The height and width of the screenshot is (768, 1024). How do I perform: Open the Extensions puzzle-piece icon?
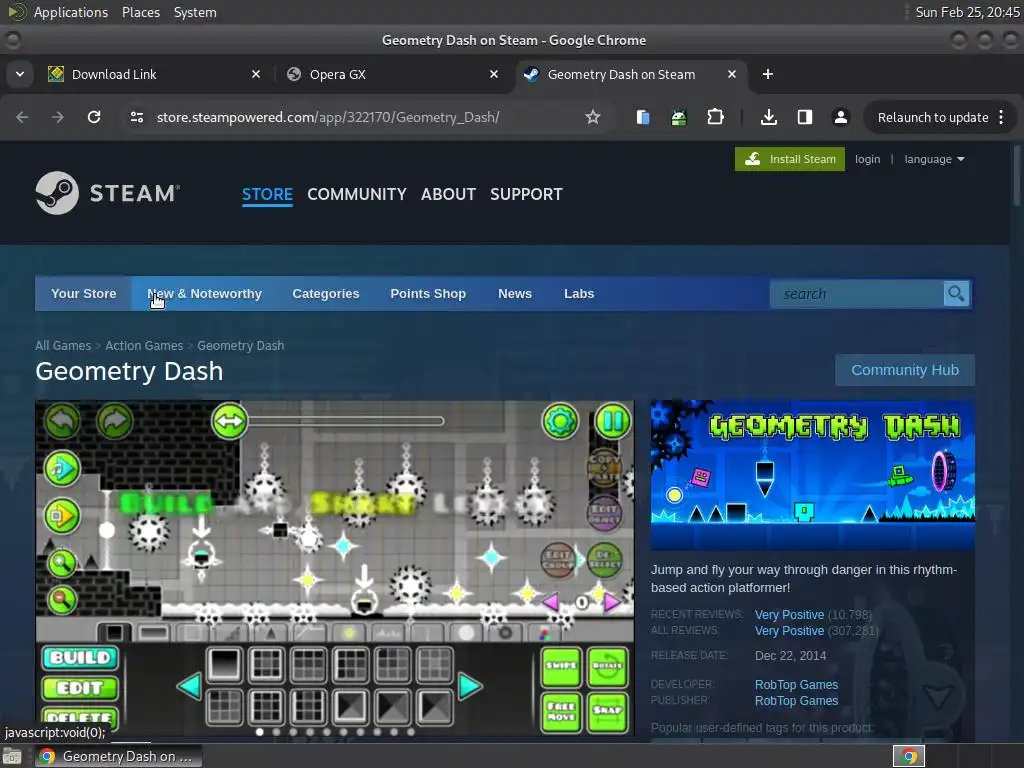[x=715, y=117]
